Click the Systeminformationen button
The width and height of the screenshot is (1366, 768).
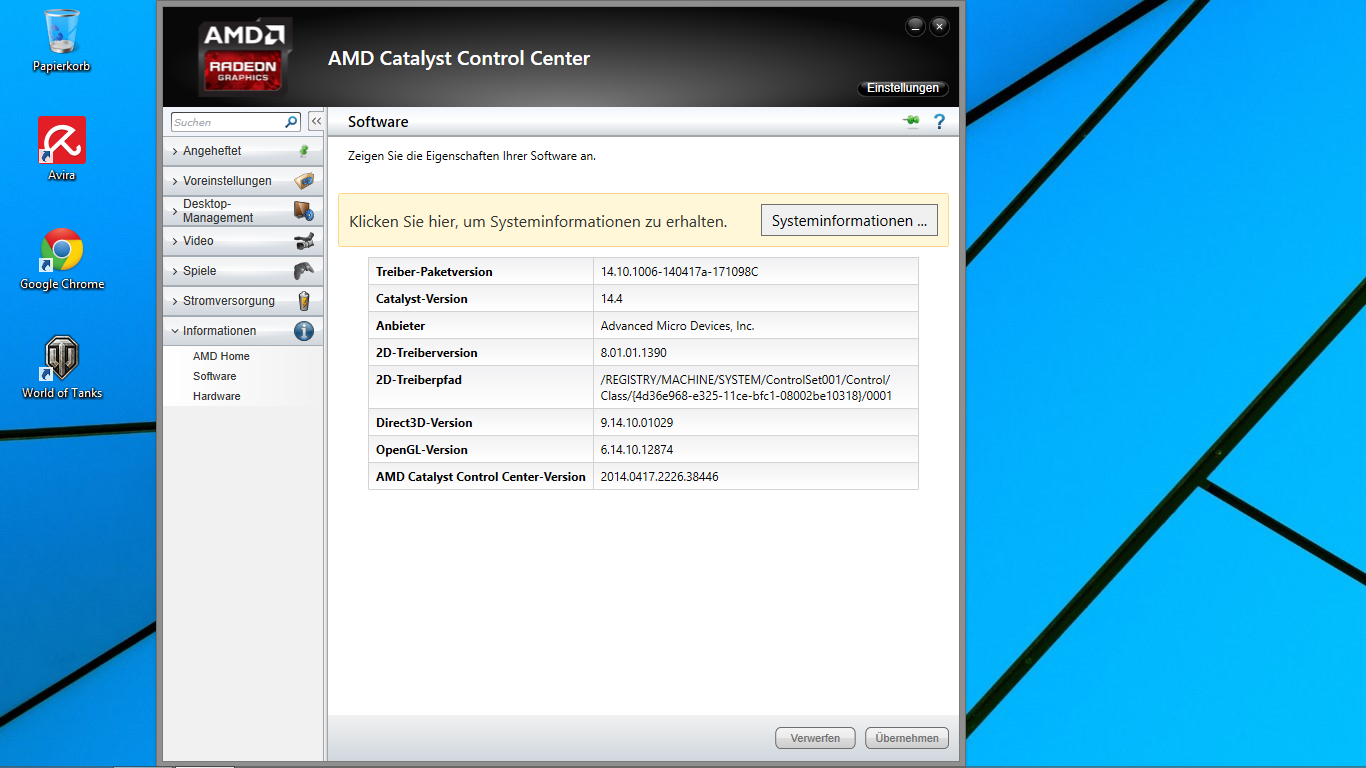(x=849, y=220)
